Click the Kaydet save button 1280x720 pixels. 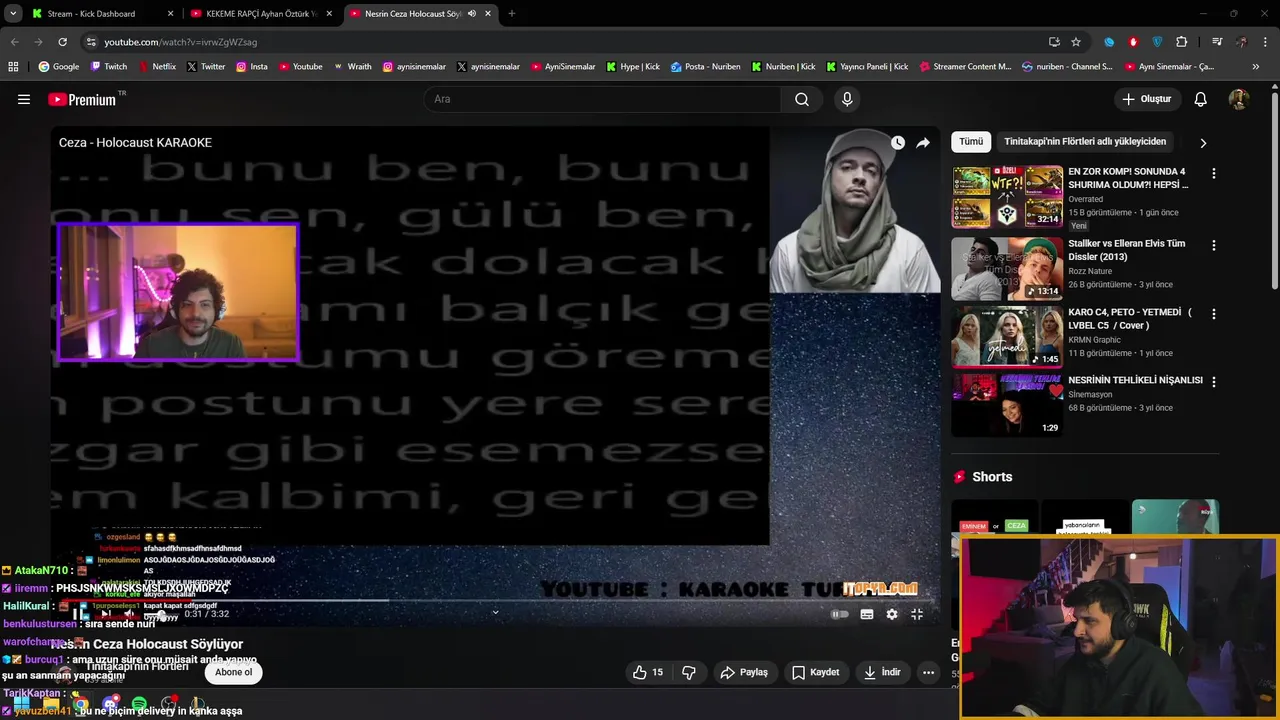(815, 672)
